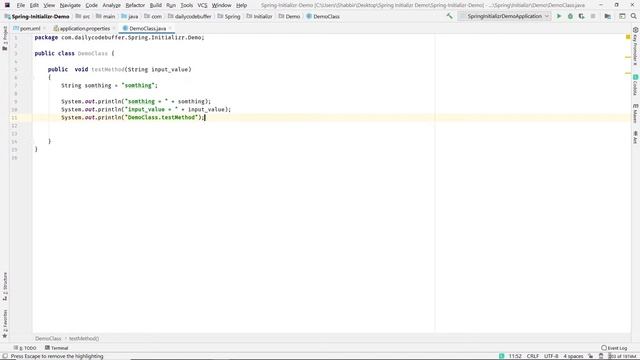This screenshot has width=640, height=360.
Task: Click the inspector hector icon in status bar
Action: 601,356
